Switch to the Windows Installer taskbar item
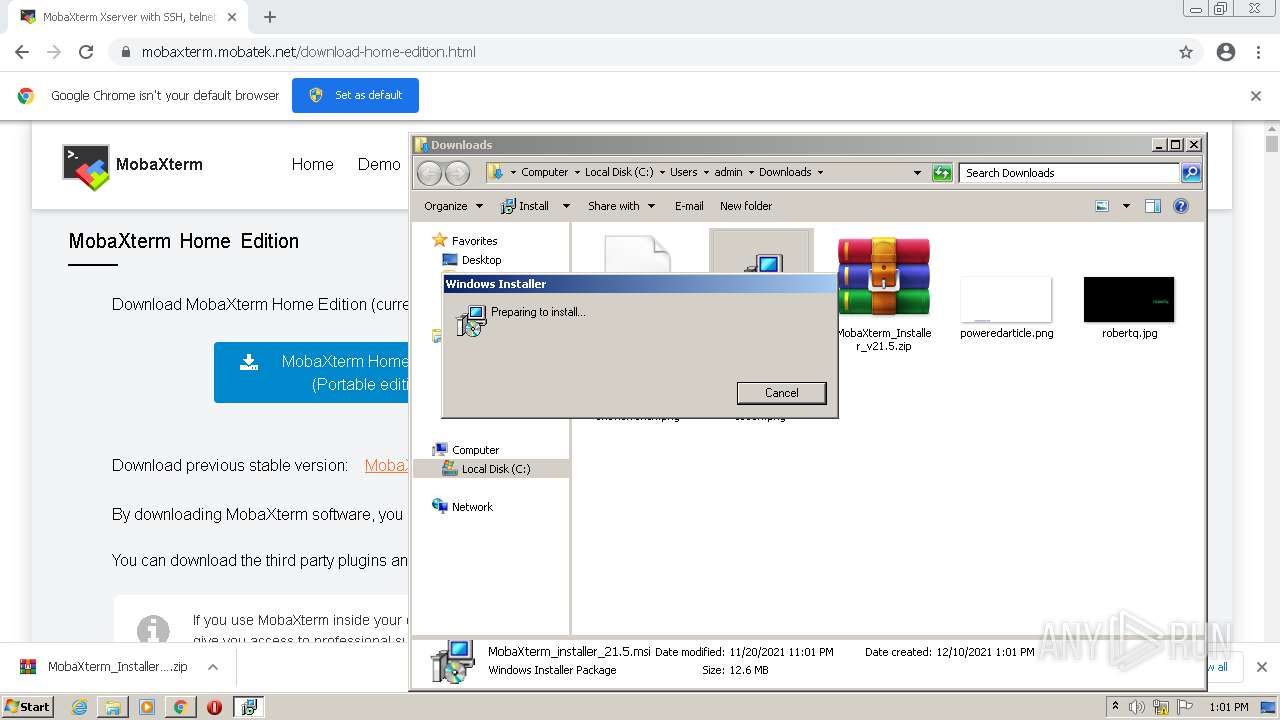The width and height of the screenshot is (1280, 720). (x=248, y=707)
